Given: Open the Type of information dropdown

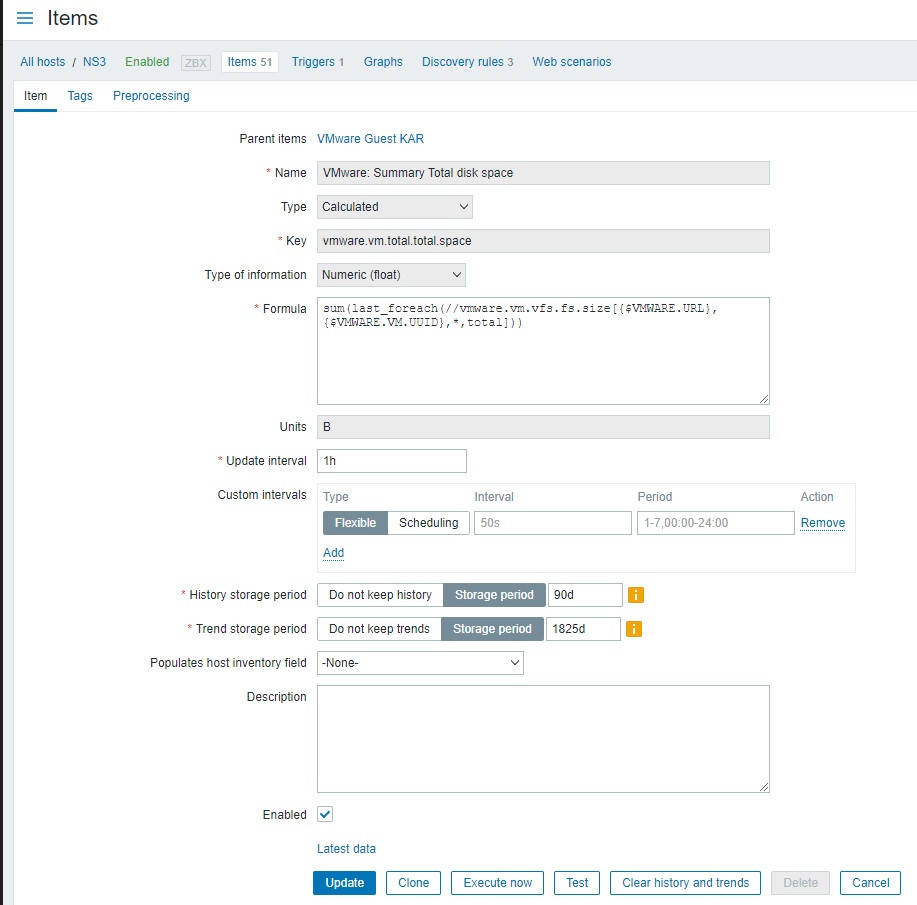Looking at the screenshot, I should click(391, 275).
